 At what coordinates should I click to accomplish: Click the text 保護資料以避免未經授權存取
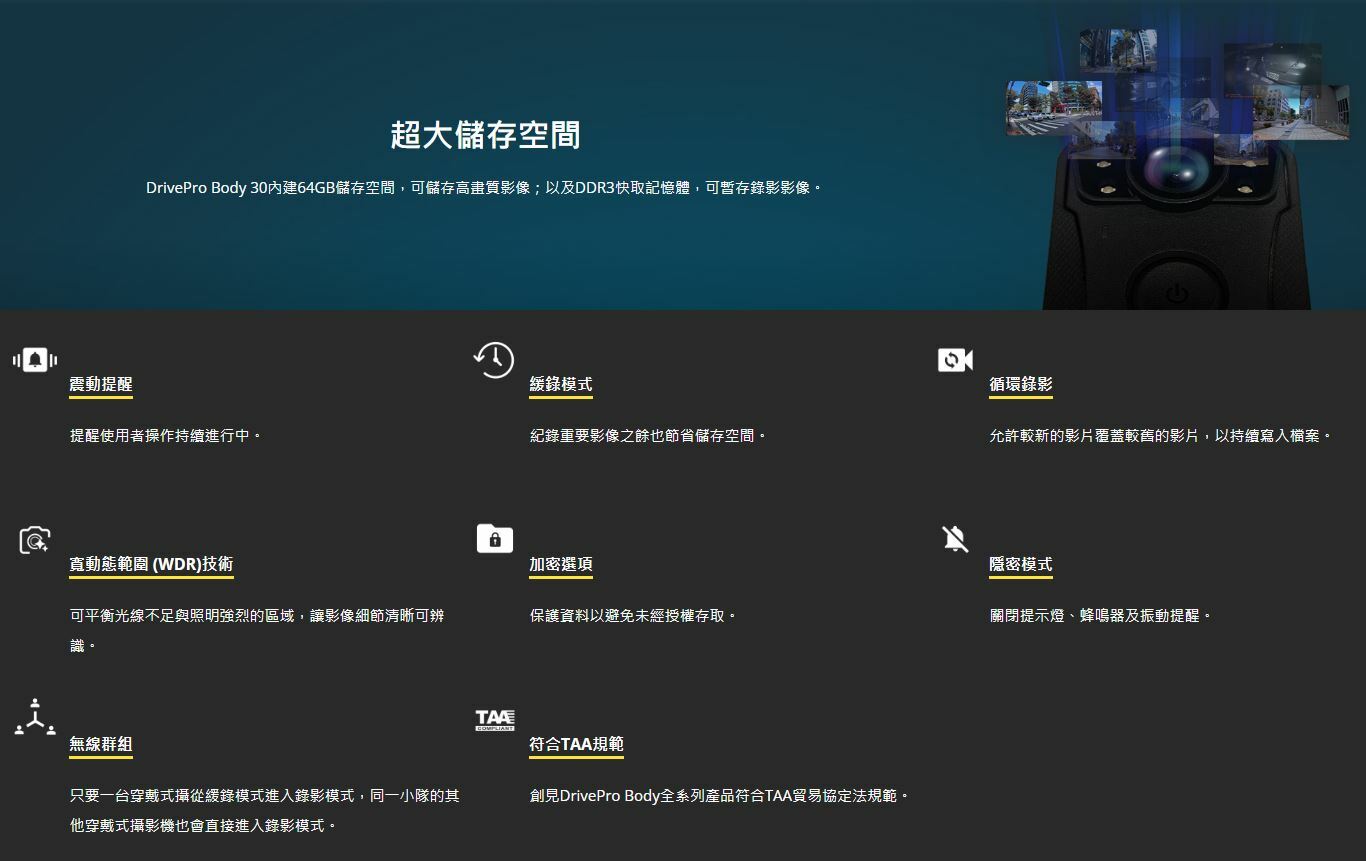634,616
